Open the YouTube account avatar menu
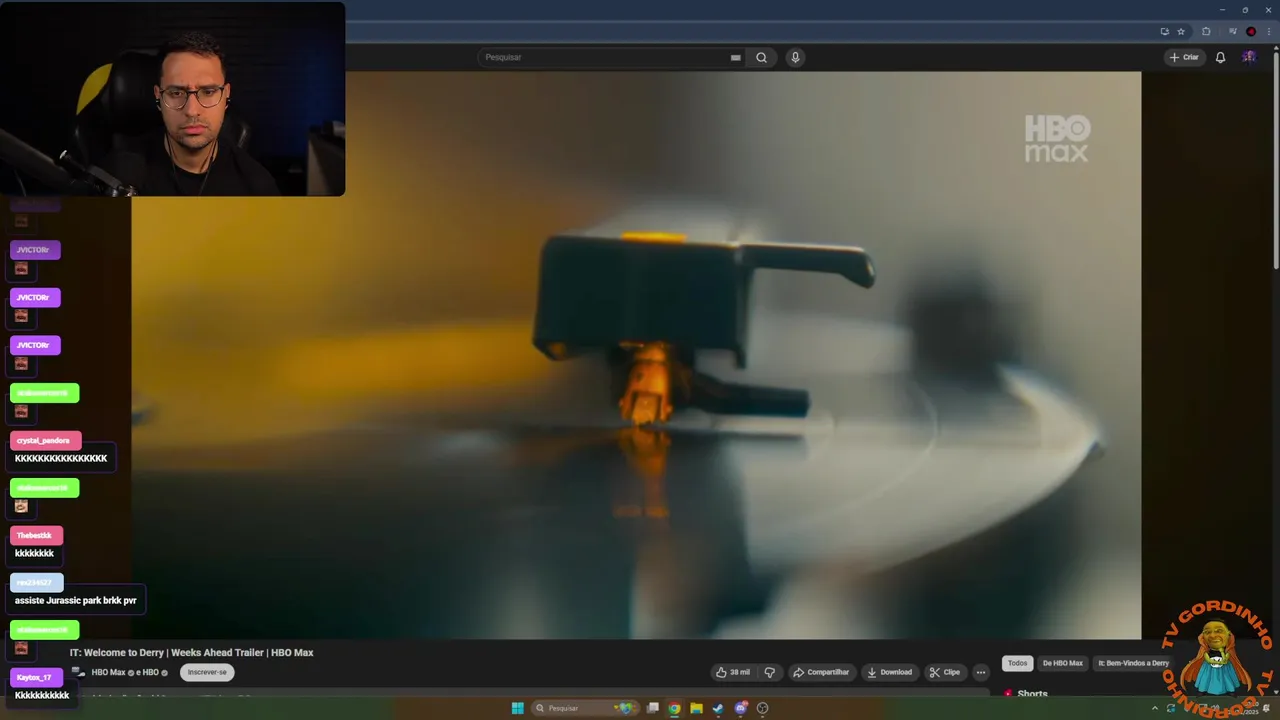Screen dimensions: 1280x720 pos(1249,57)
